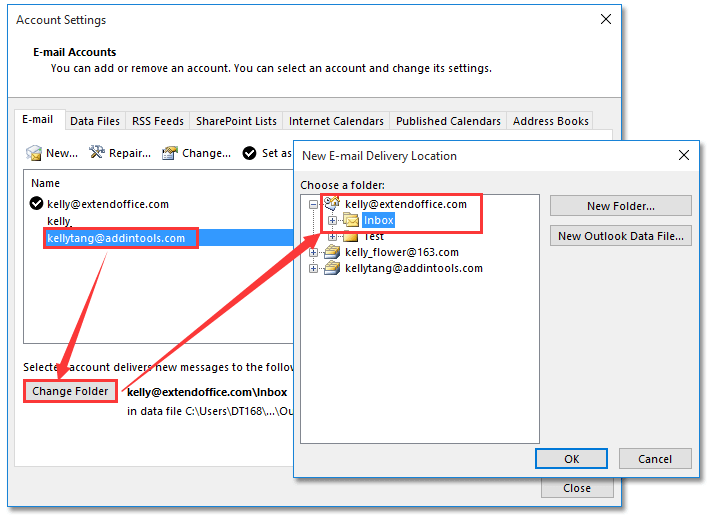Click the kellytang@addintools.com data file icon in tree

331,268
